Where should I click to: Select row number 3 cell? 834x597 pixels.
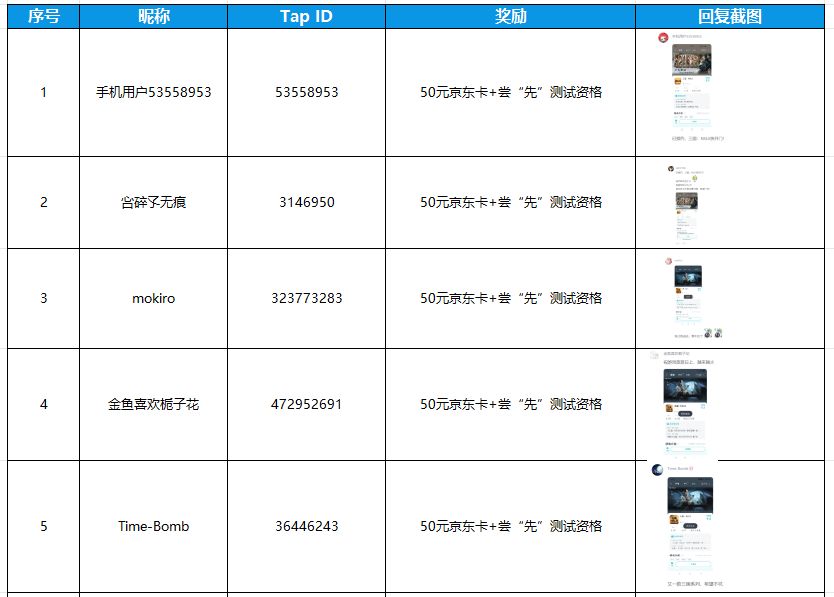click(x=44, y=298)
